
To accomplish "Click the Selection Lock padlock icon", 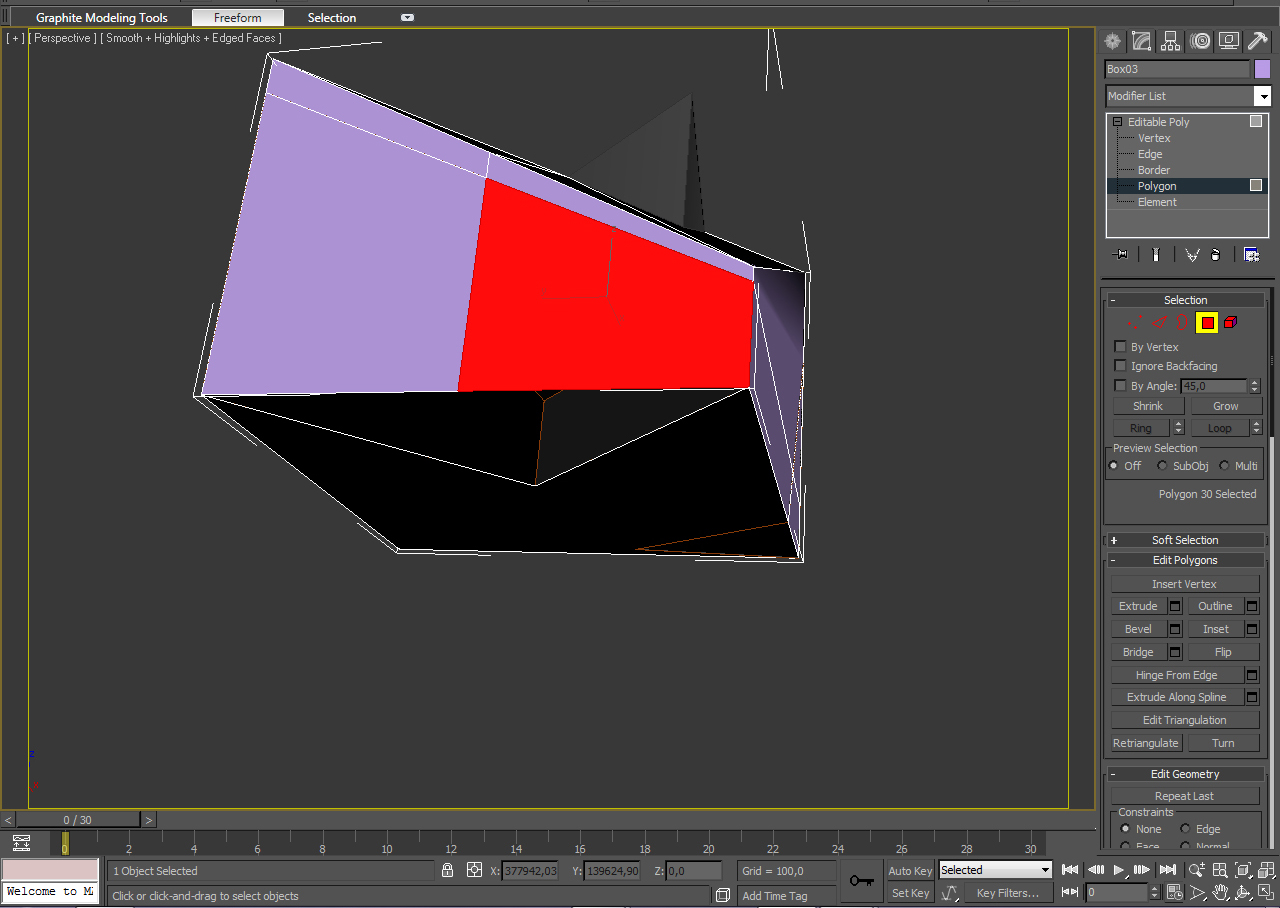I will 448,870.
